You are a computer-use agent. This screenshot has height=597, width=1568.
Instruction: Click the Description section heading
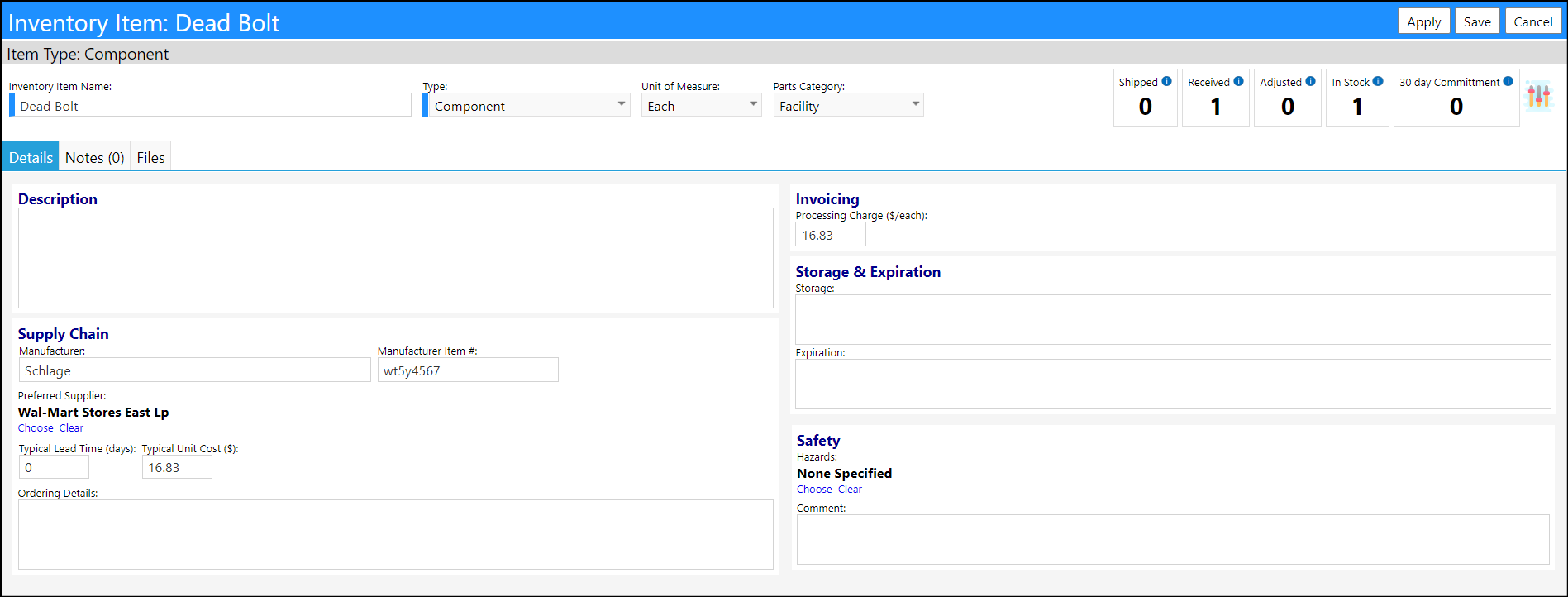click(x=58, y=198)
